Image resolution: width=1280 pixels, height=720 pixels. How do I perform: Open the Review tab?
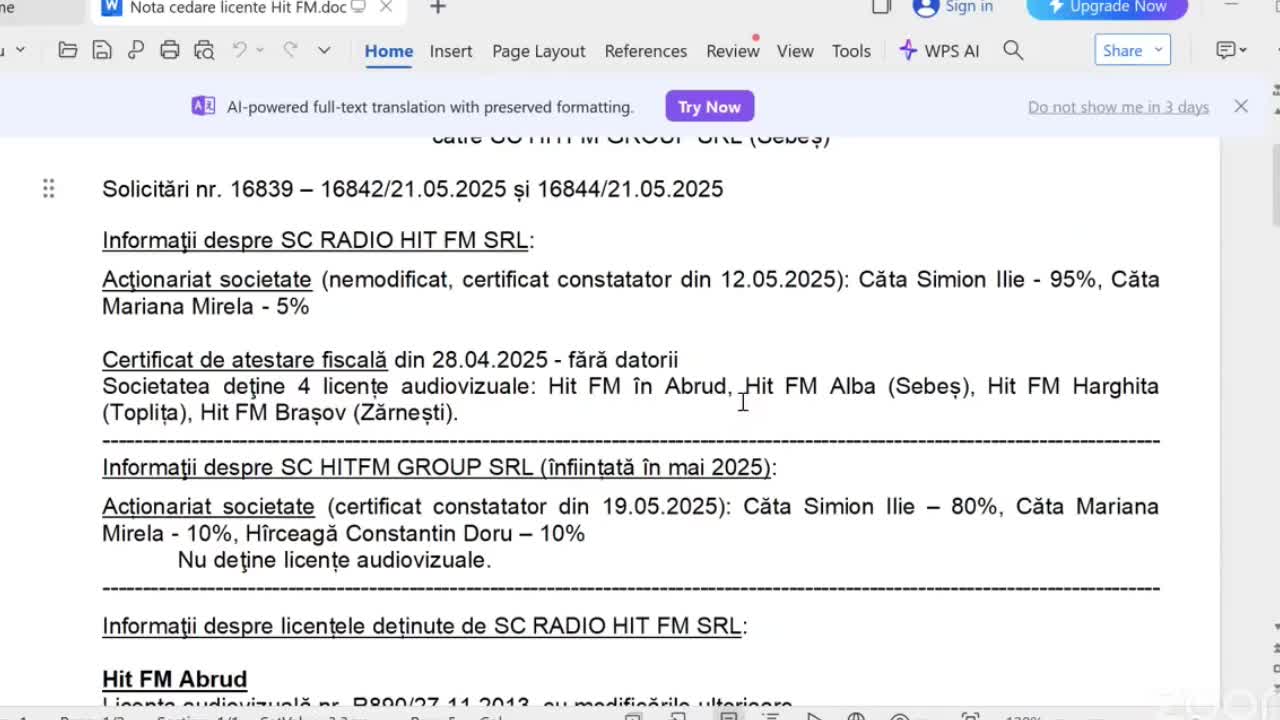(x=733, y=51)
